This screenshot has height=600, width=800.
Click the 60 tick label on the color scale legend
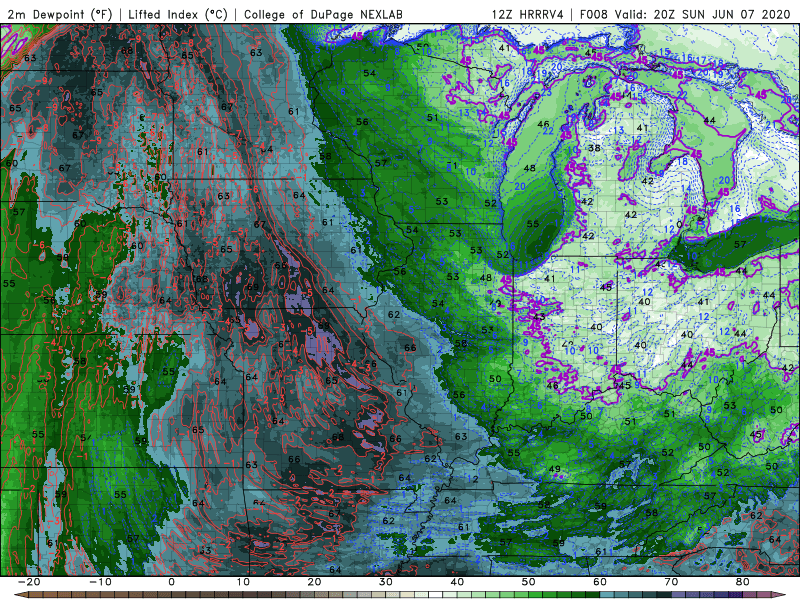(x=600, y=582)
